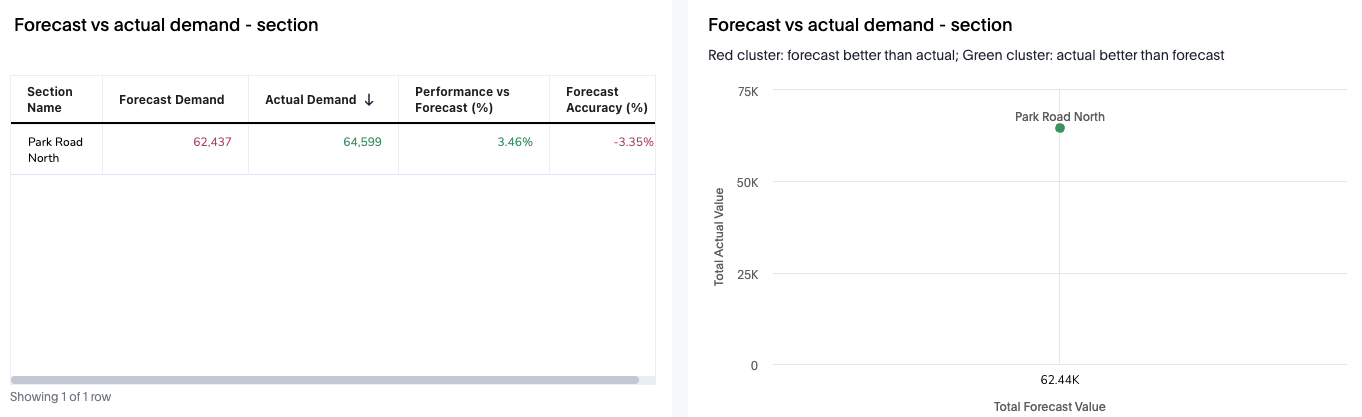Click the table's horizontal scrollbar
1362x417 pixels.
(x=325, y=380)
